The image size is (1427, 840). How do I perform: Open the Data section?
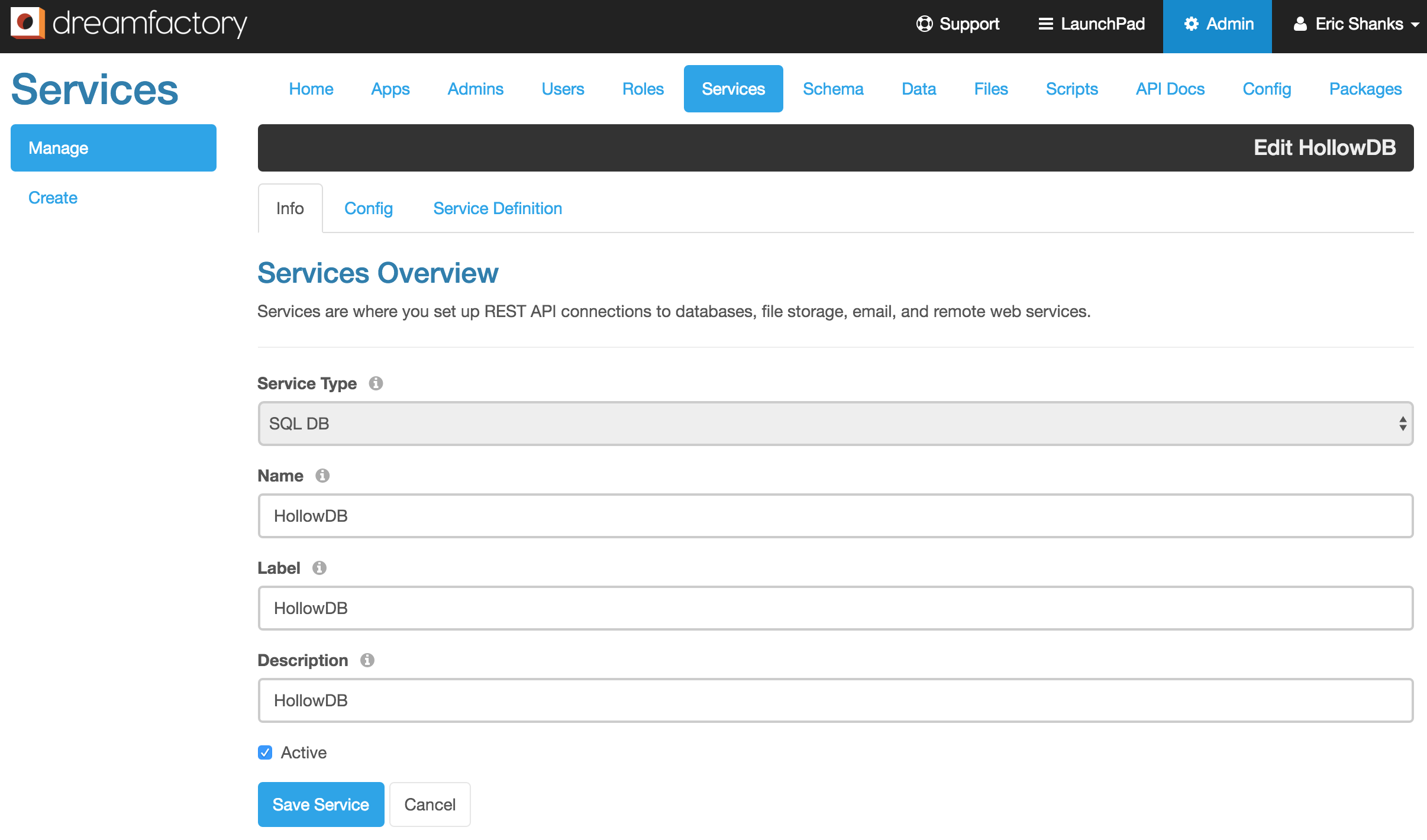click(x=919, y=89)
